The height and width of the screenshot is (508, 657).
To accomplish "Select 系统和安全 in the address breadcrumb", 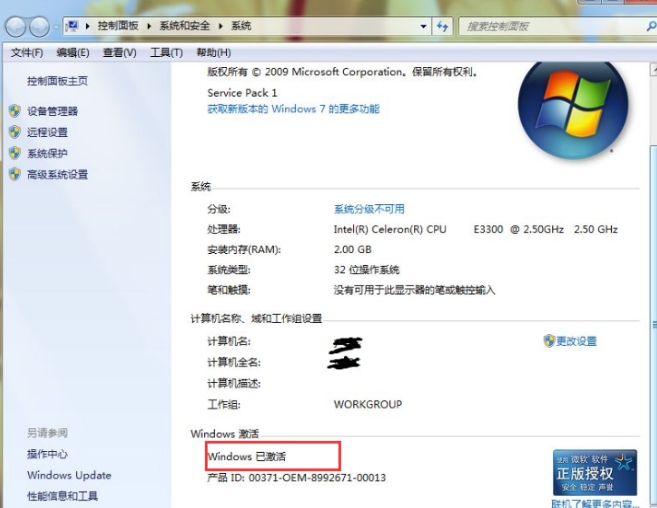I will [184, 26].
